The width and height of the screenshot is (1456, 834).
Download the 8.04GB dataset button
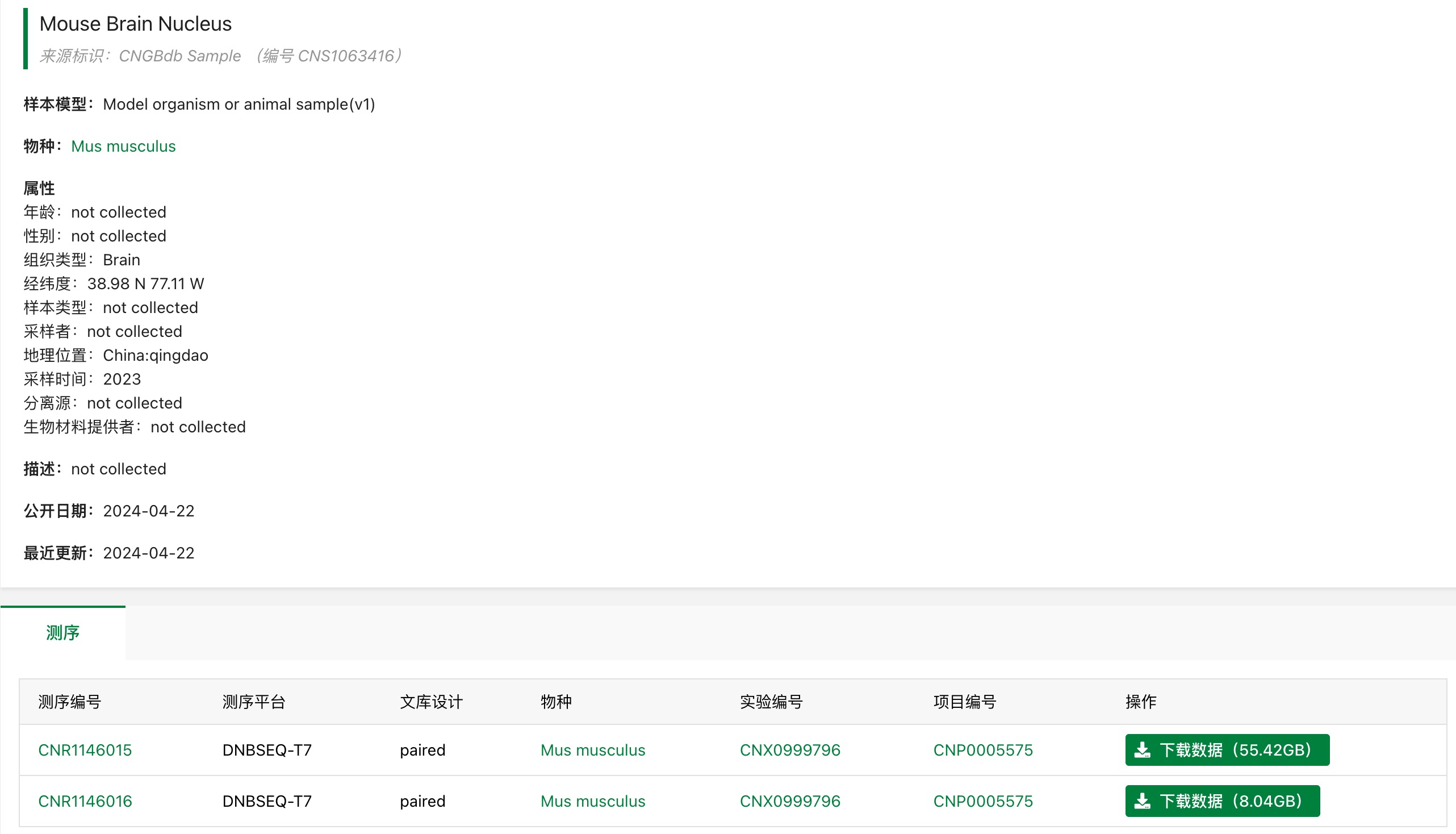(x=1223, y=801)
